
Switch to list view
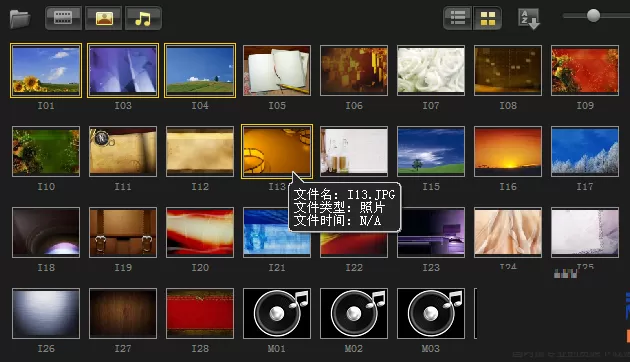point(458,18)
